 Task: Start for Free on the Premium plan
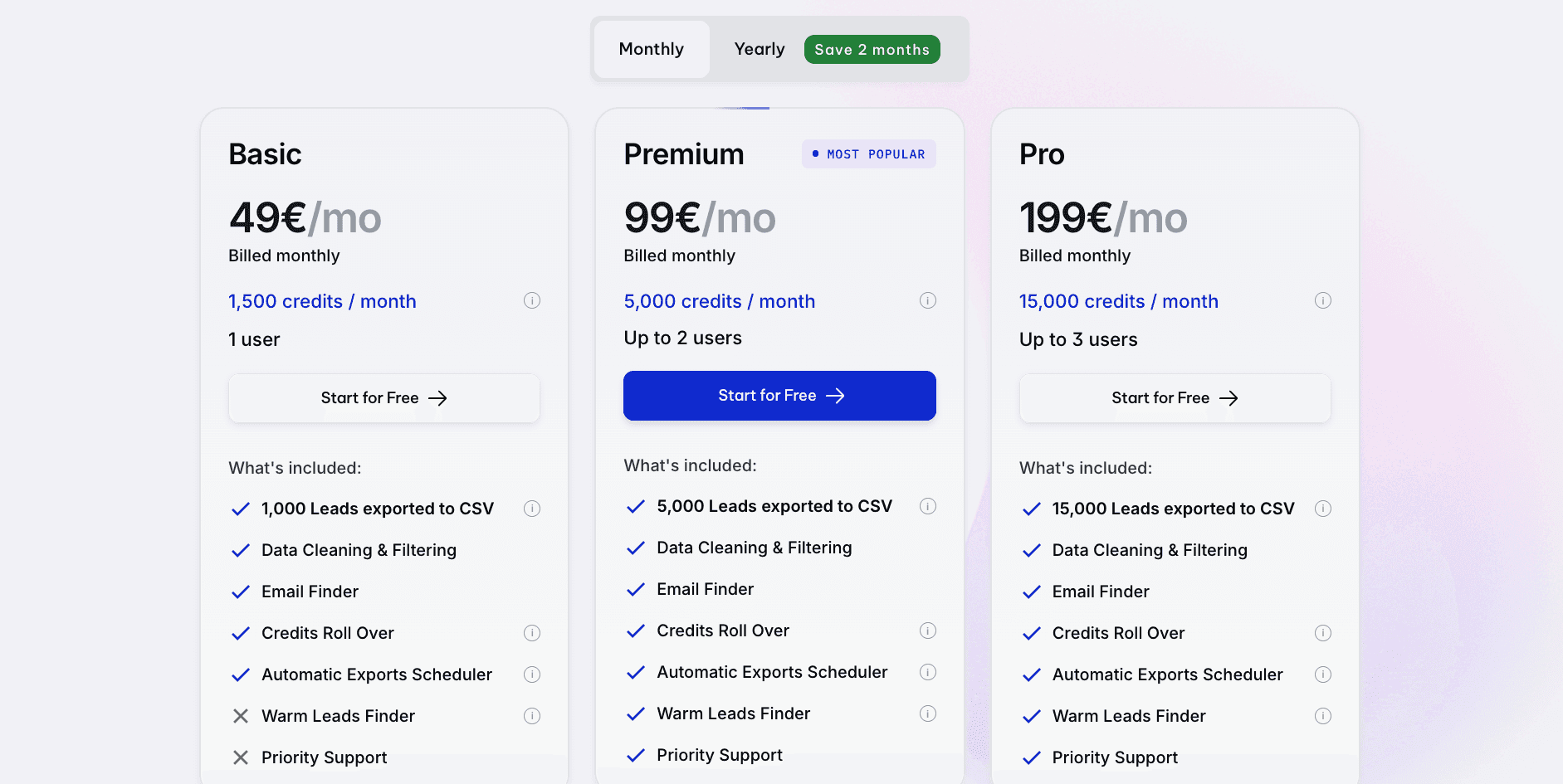point(779,396)
